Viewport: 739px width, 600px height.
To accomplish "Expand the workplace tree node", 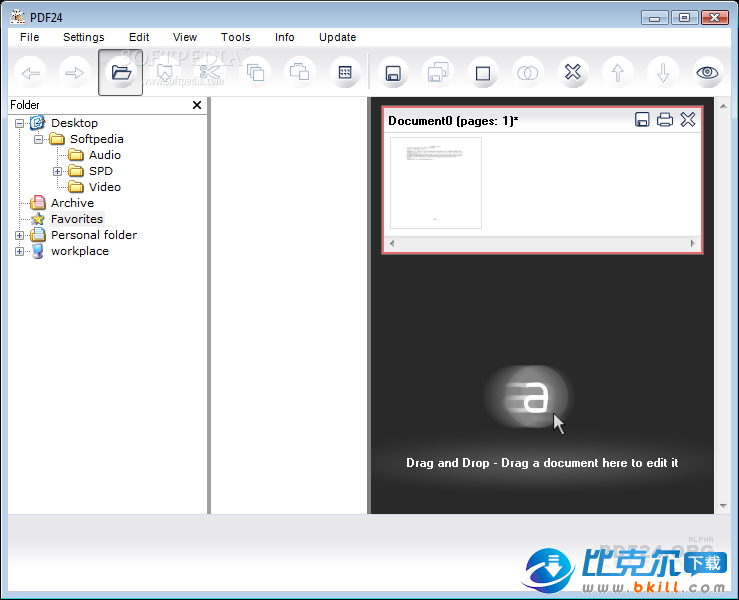I will (20, 251).
